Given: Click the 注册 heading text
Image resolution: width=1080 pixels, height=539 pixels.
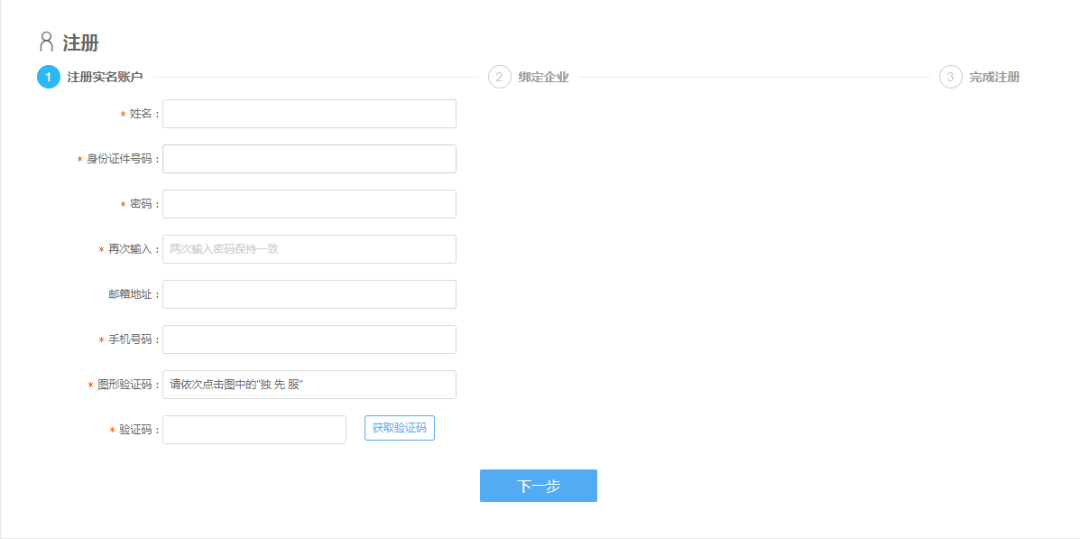Looking at the screenshot, I should (x=81, y=43).
